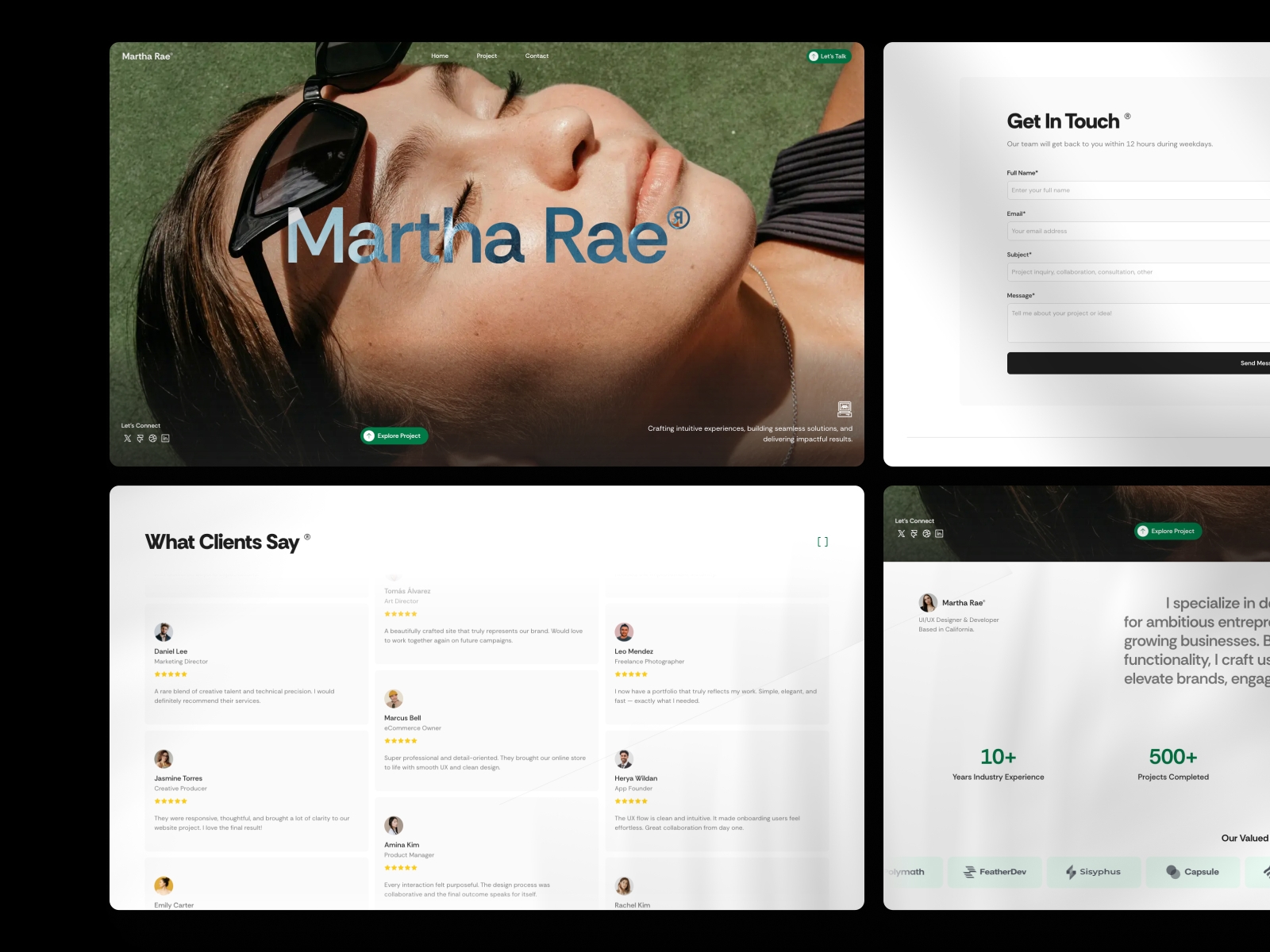Click Herya Wildan's star rating
The image size is (1270, 952).
click(x=631, y=801)
